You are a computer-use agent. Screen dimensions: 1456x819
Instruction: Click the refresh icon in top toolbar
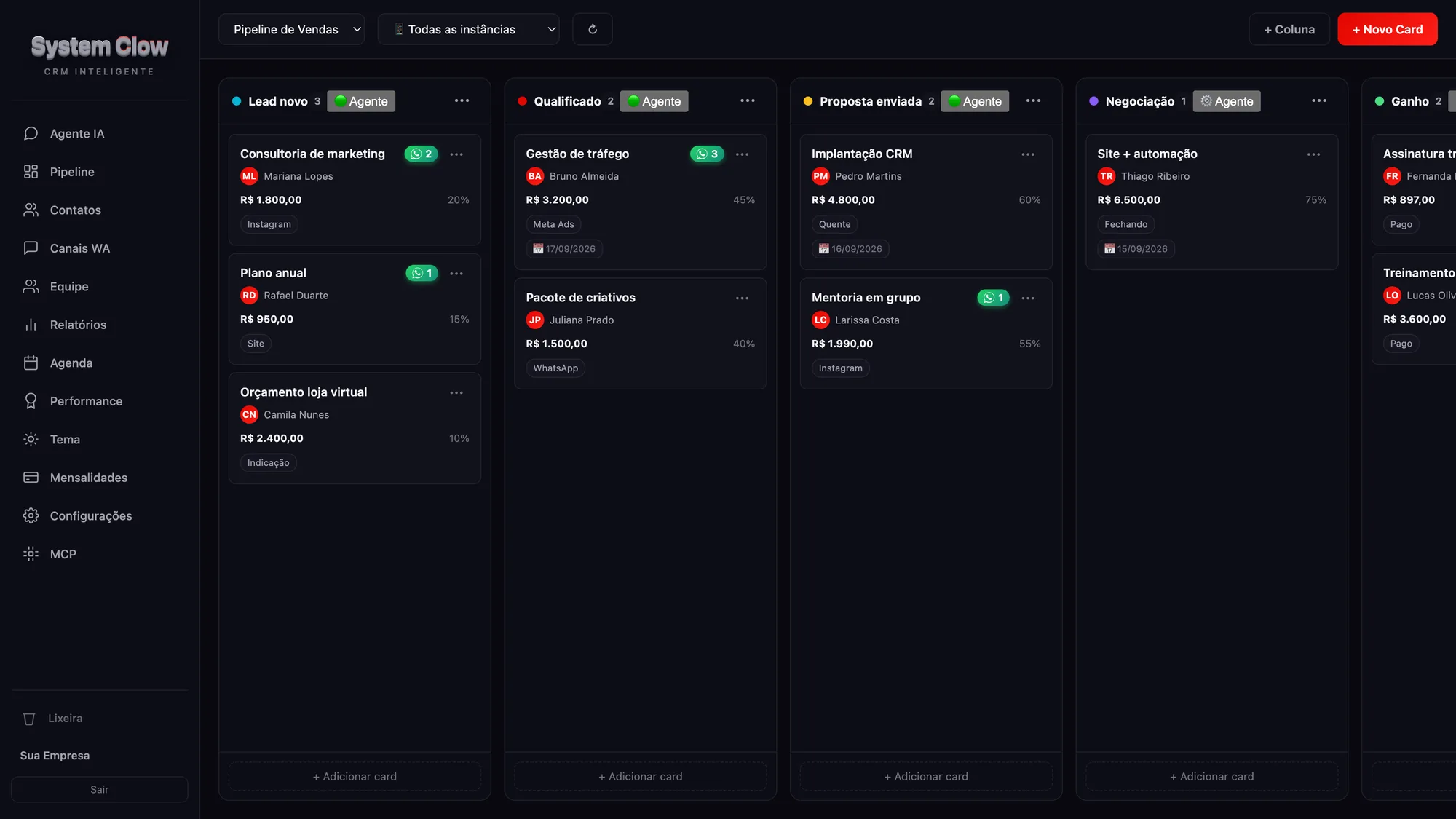coord(592,29)
